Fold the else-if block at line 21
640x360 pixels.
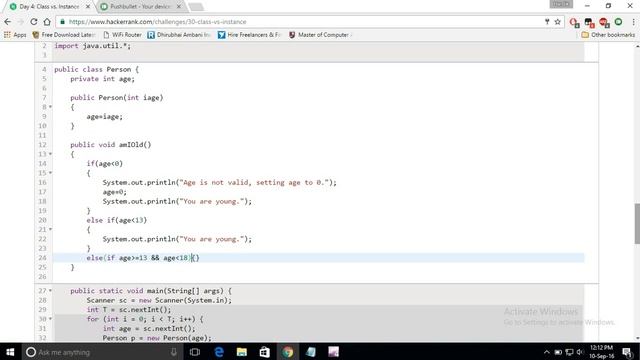click(51, 229)
